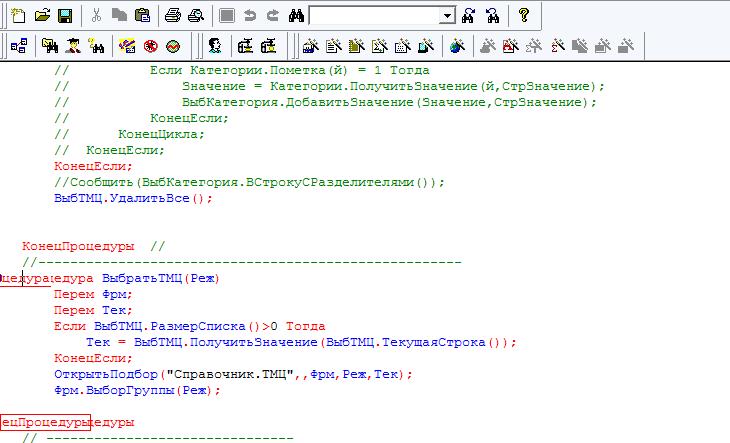The height and width of the screenshot is (443, 730).
Task: Redo the undone action
Action: pos(270,15)
